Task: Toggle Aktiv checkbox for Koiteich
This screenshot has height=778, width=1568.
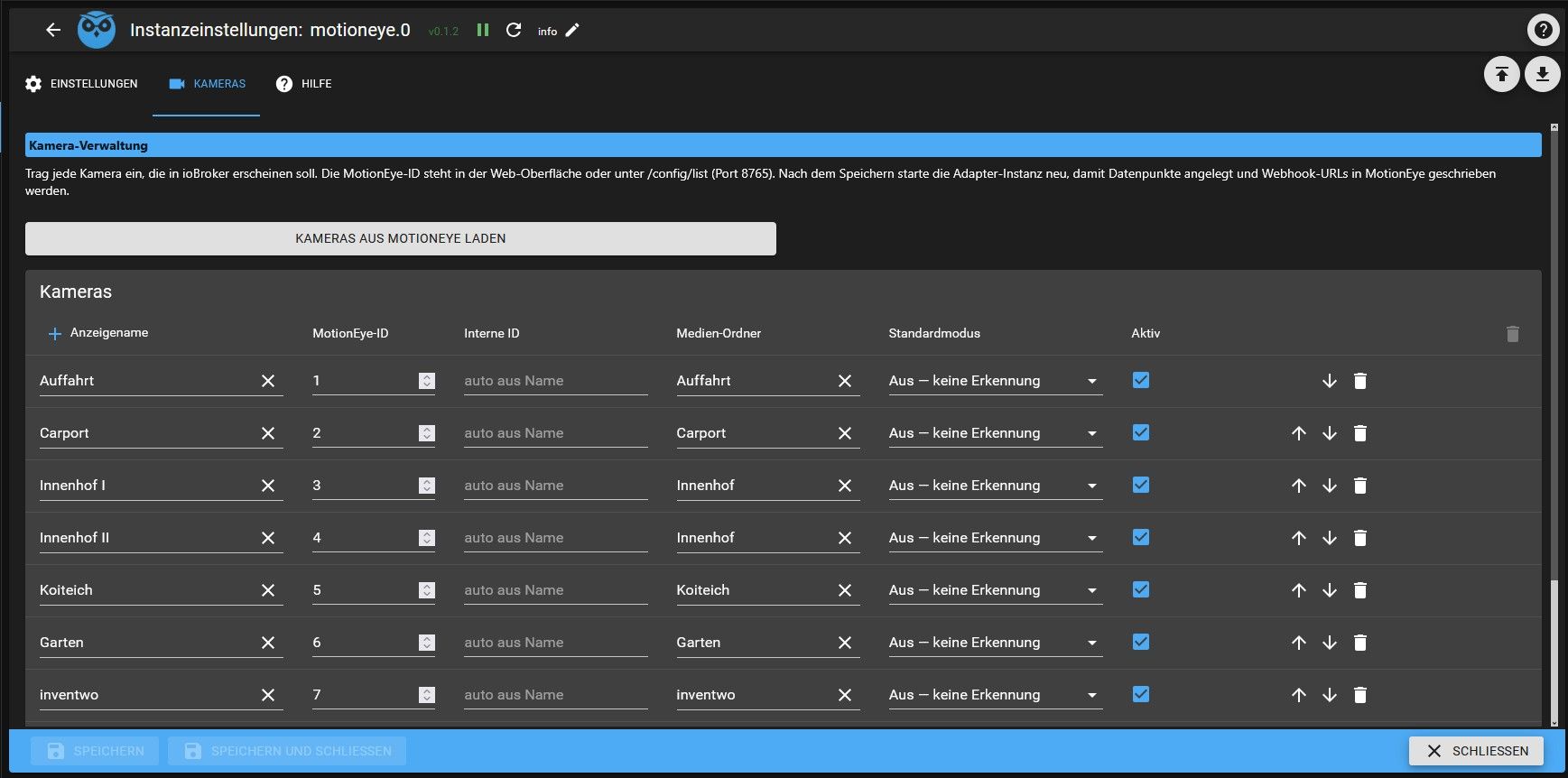Action: pyautogui.click(x=1141, y=589)
